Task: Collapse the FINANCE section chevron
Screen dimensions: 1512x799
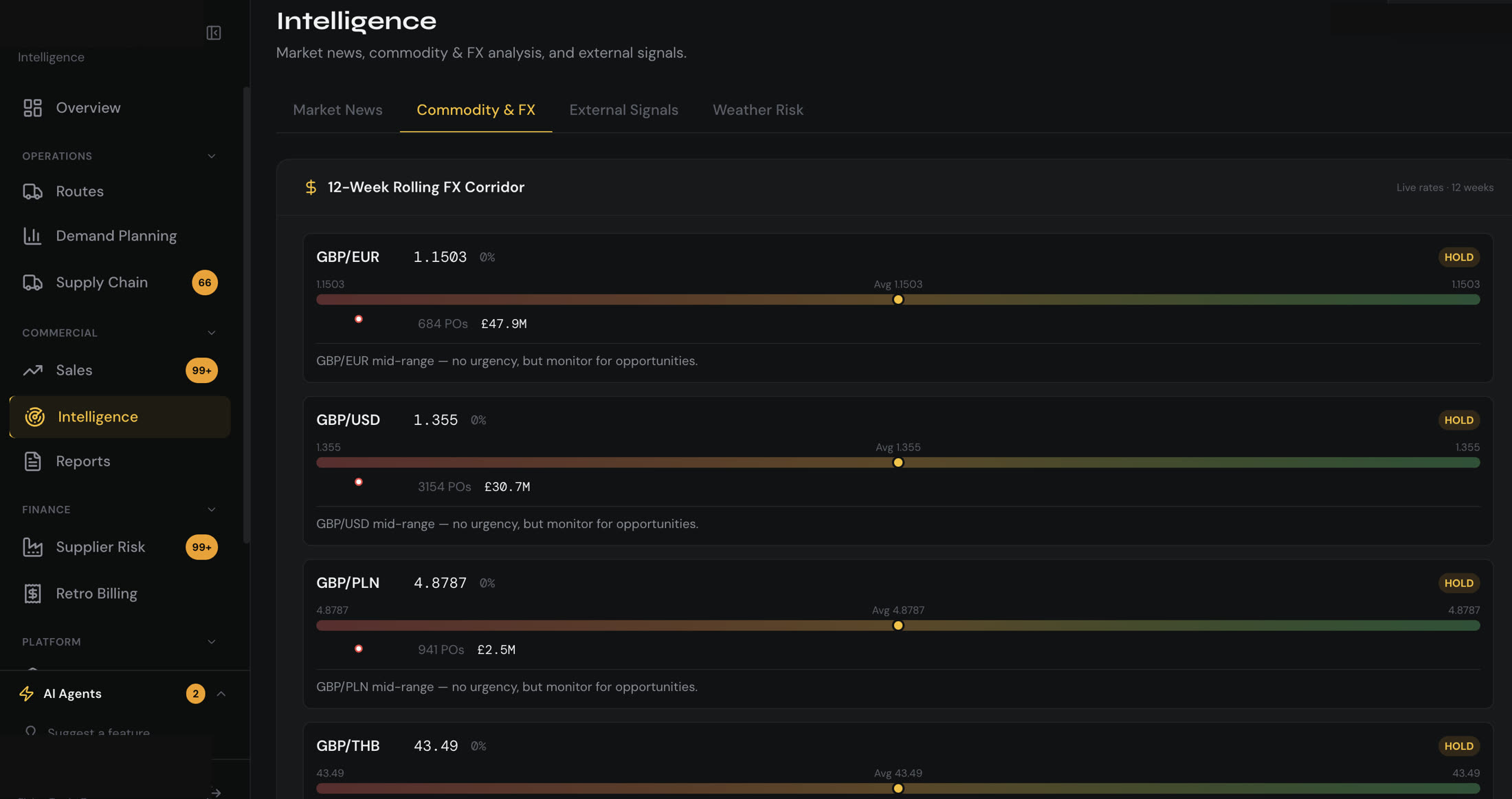Action: click(212, 510)
